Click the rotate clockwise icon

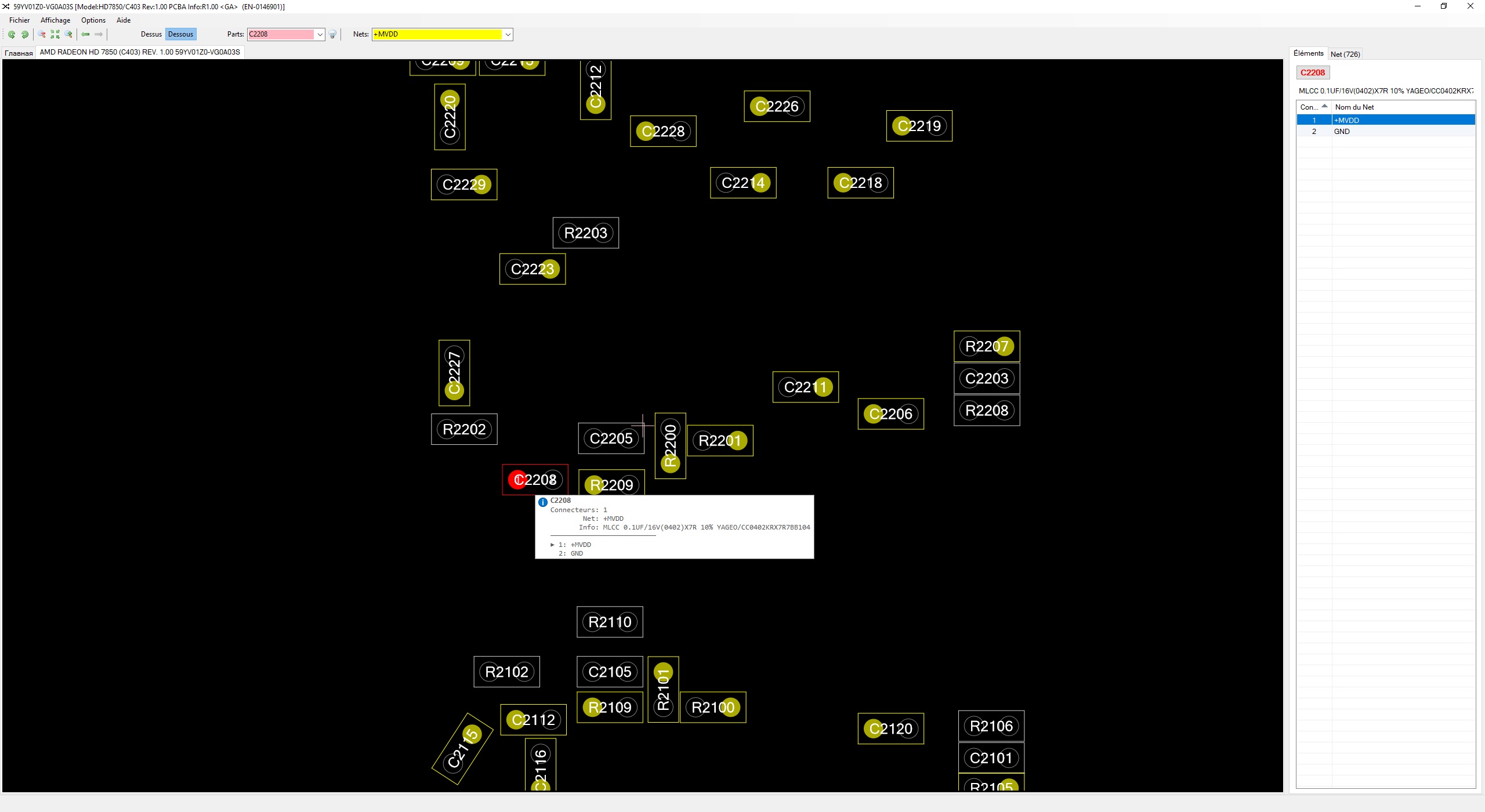[25, 35]
